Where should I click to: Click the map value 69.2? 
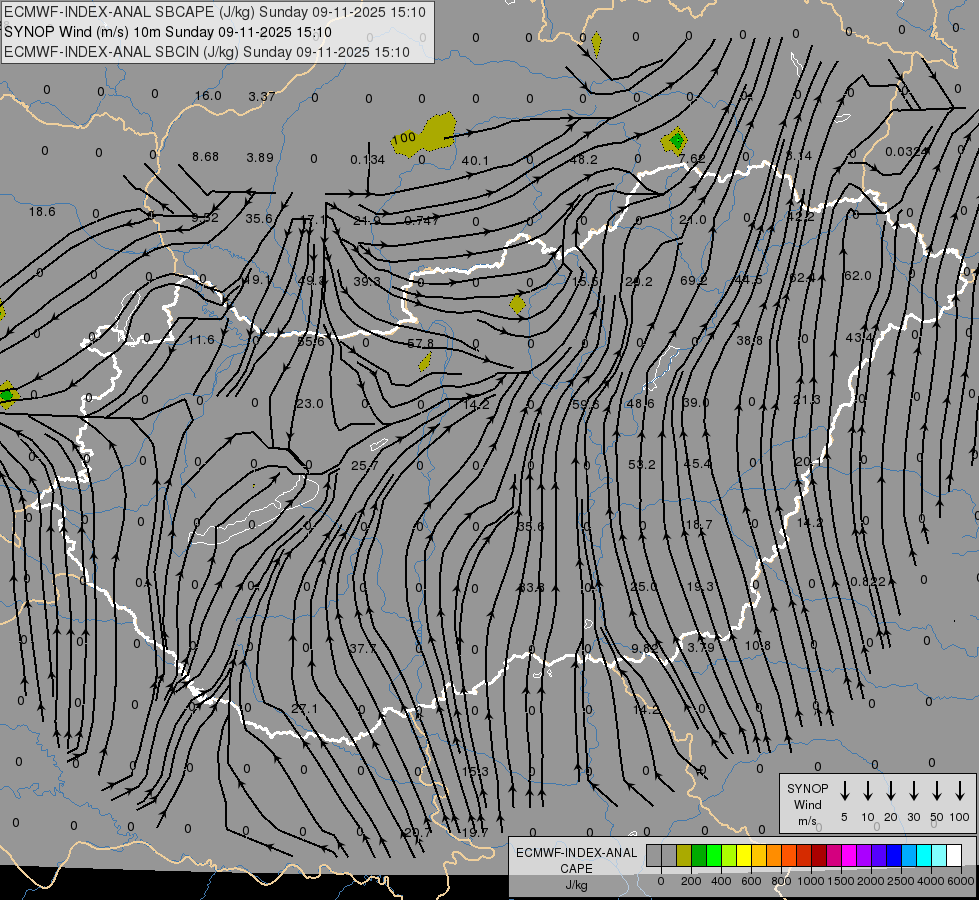pyautogui.click(x=693, y=280)
